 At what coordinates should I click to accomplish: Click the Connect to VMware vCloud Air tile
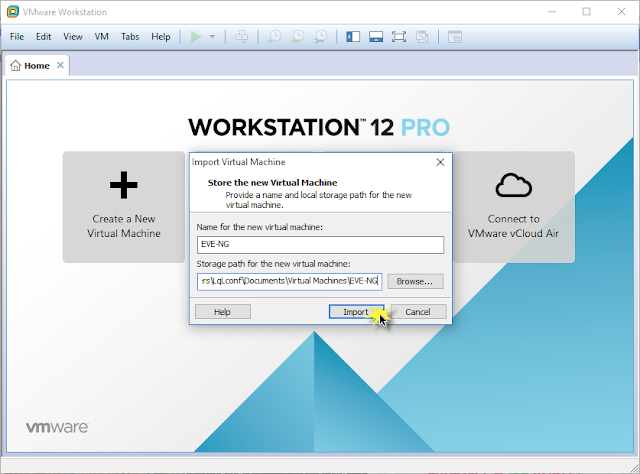(513, 207)
